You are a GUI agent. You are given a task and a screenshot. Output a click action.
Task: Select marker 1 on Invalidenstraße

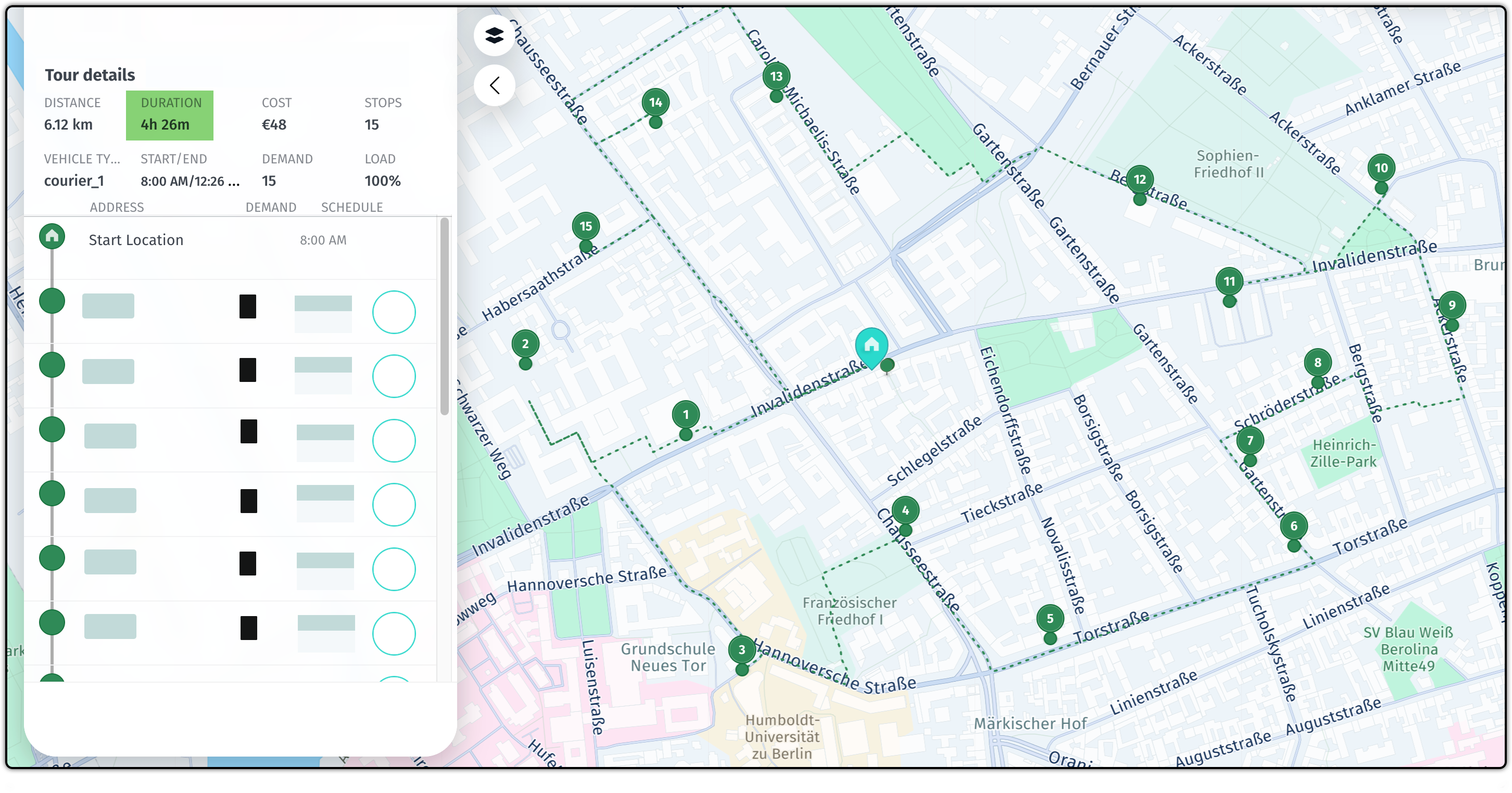click(685, 414)
